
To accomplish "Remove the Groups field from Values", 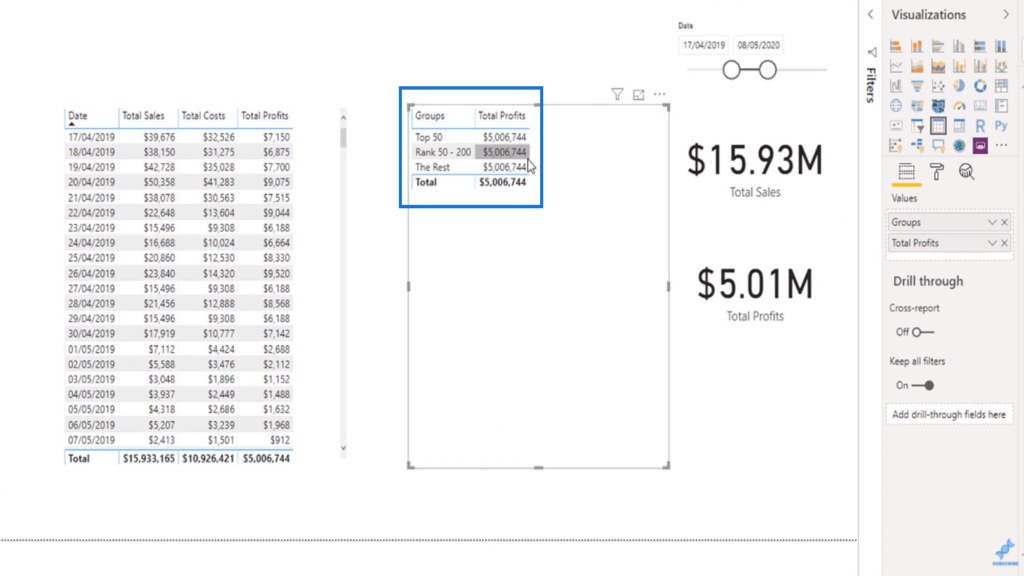I will 1004,223.
